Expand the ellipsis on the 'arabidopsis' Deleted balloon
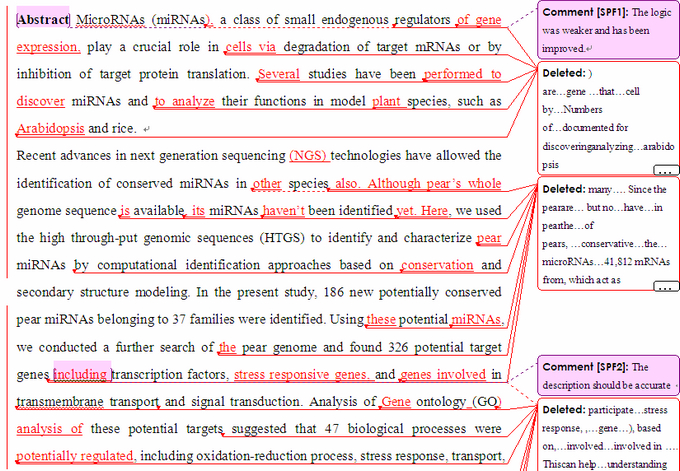 [665, 171]
